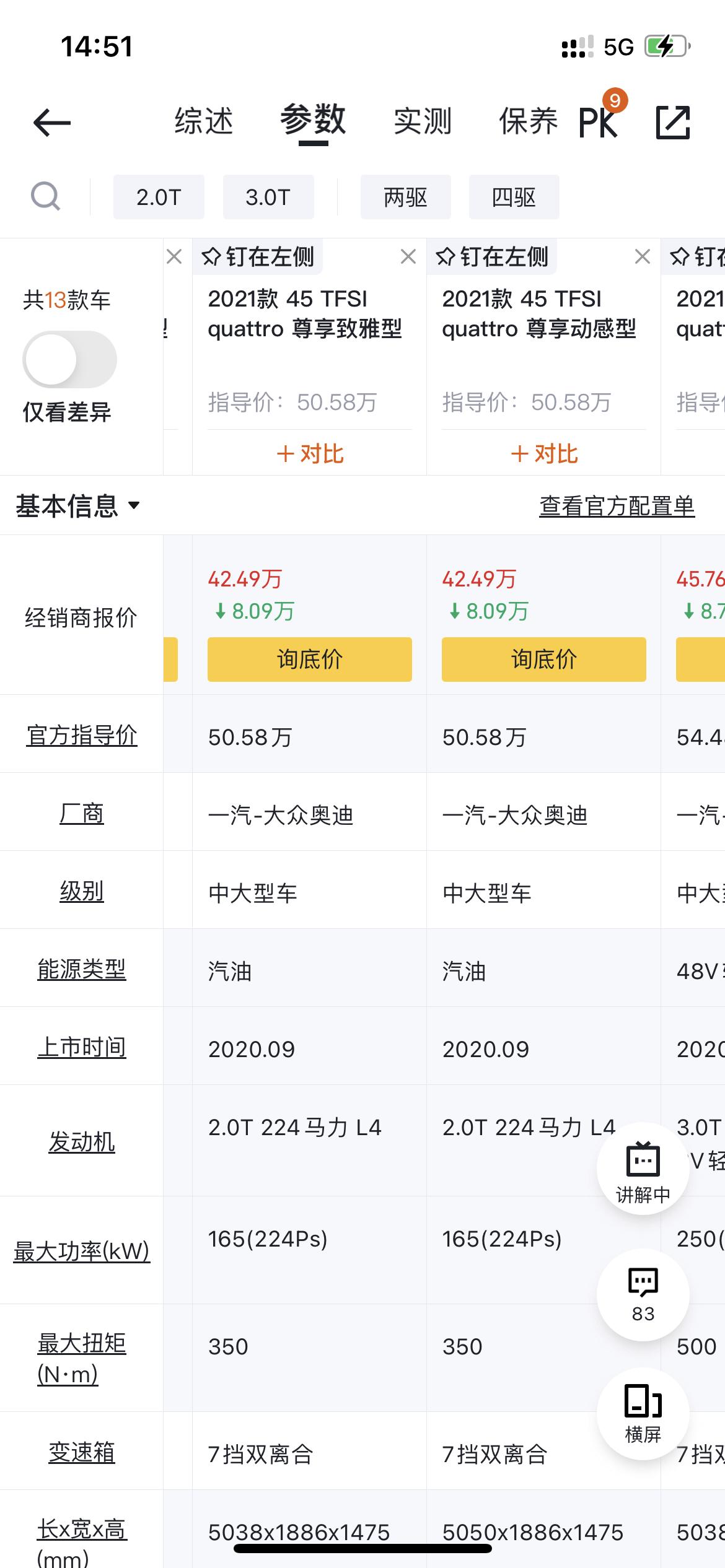Open 查看官方配置单 link
This screenshot has height=1568, width=725.
click(617, 507)
